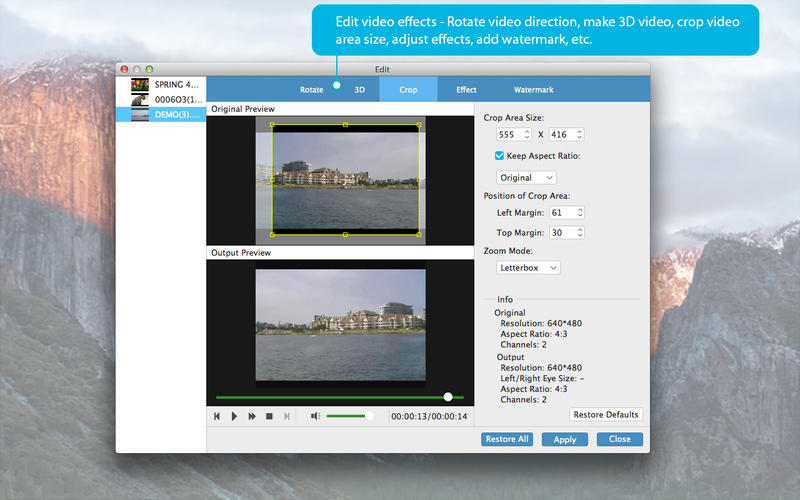
Task: Toggle the Keep Aspect Ratio checkbox
Action: tap(500, 156)
